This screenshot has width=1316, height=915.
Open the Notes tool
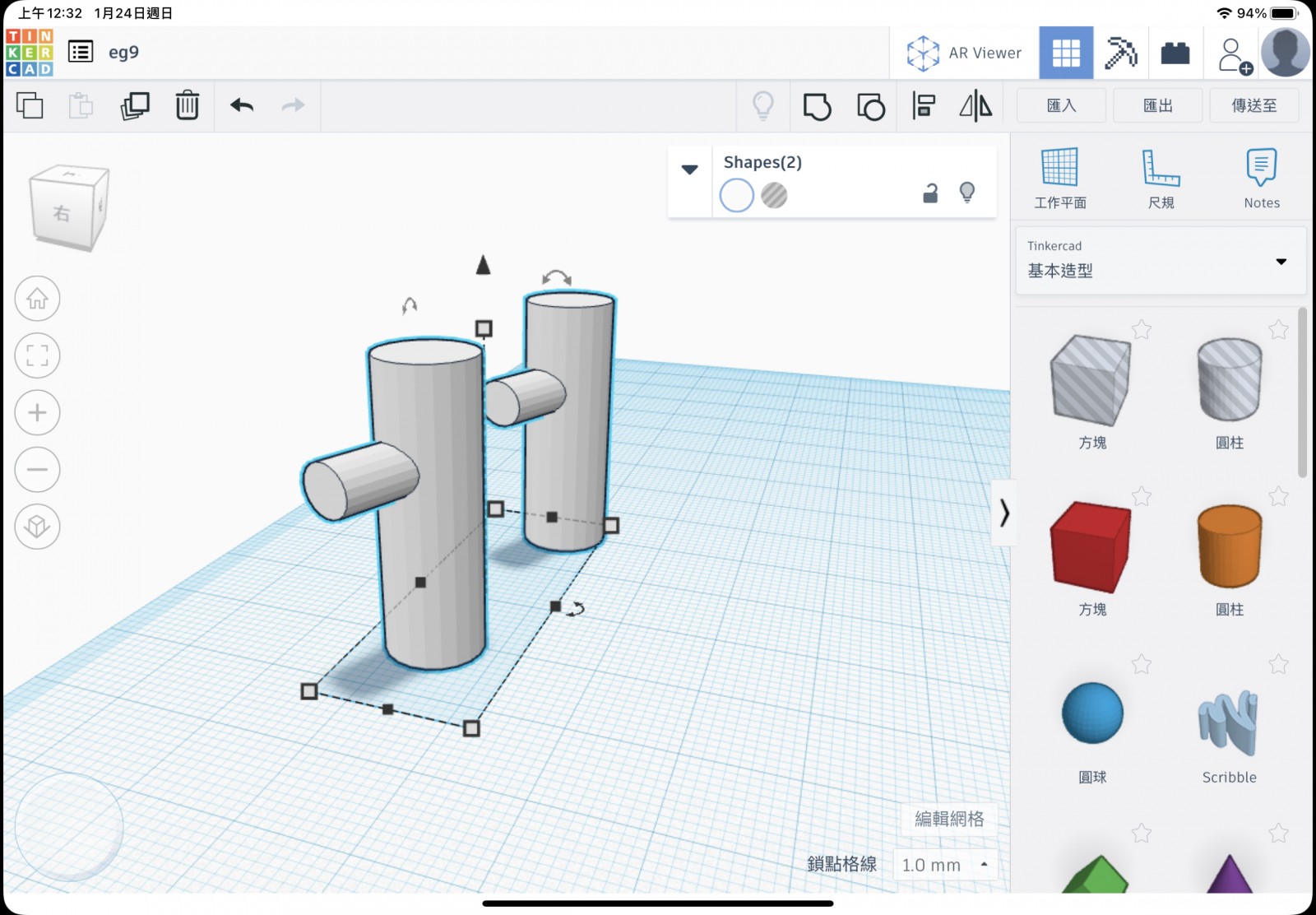click(1262, 179)
